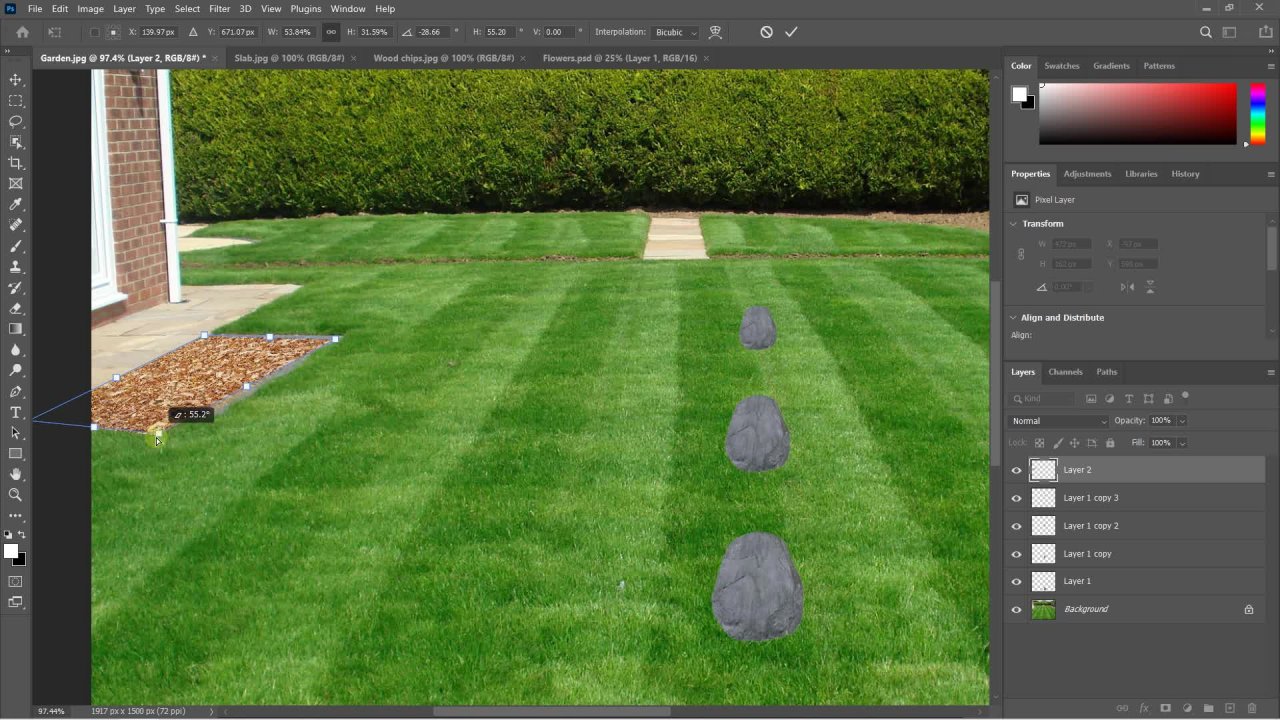Switch to the Channels tab

1065,372
